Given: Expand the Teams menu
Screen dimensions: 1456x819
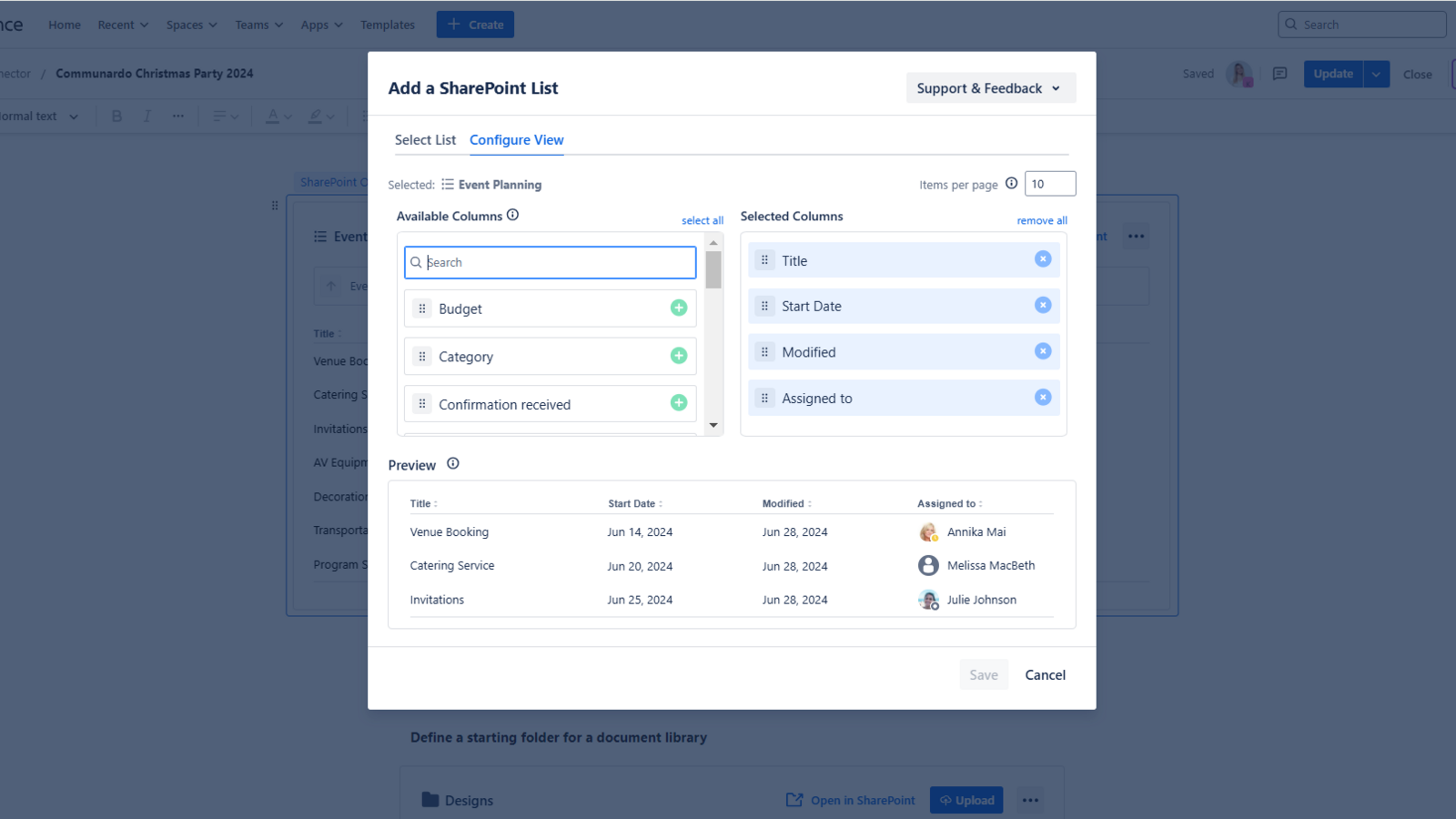Looking at the screenshot, I should point(258,25).
